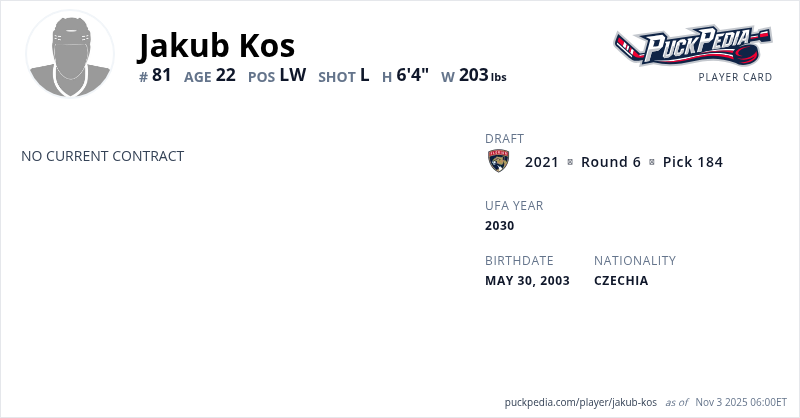Image resolution: width=800 pixels, height=418 pixels.
Task: Click the PLAYER CARD label
Action: click(x=735, y=77)
